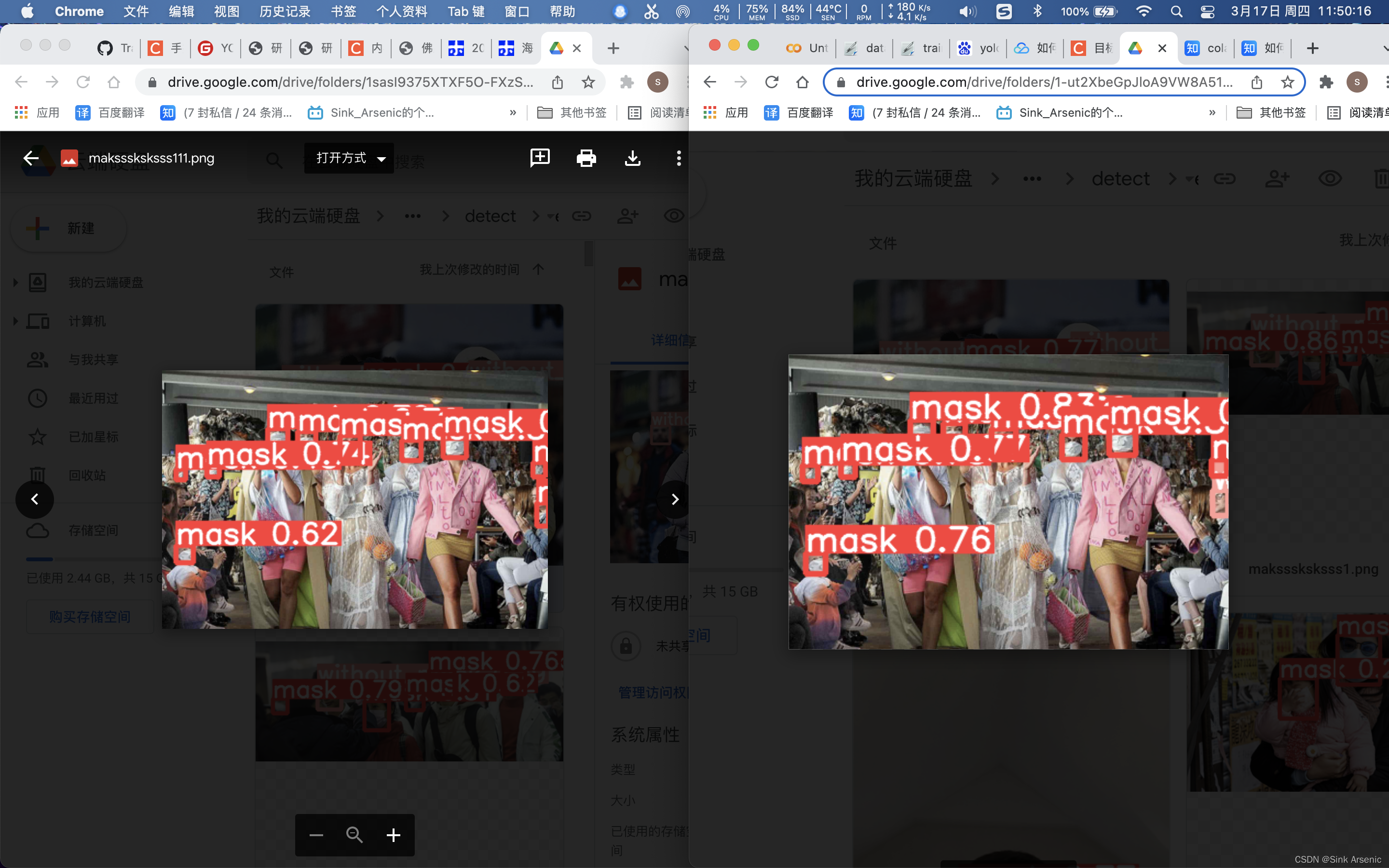This screenshot has width=1389, height=868.
Task: Click the download icon in preview toolbar
Action: click(632, 158)
